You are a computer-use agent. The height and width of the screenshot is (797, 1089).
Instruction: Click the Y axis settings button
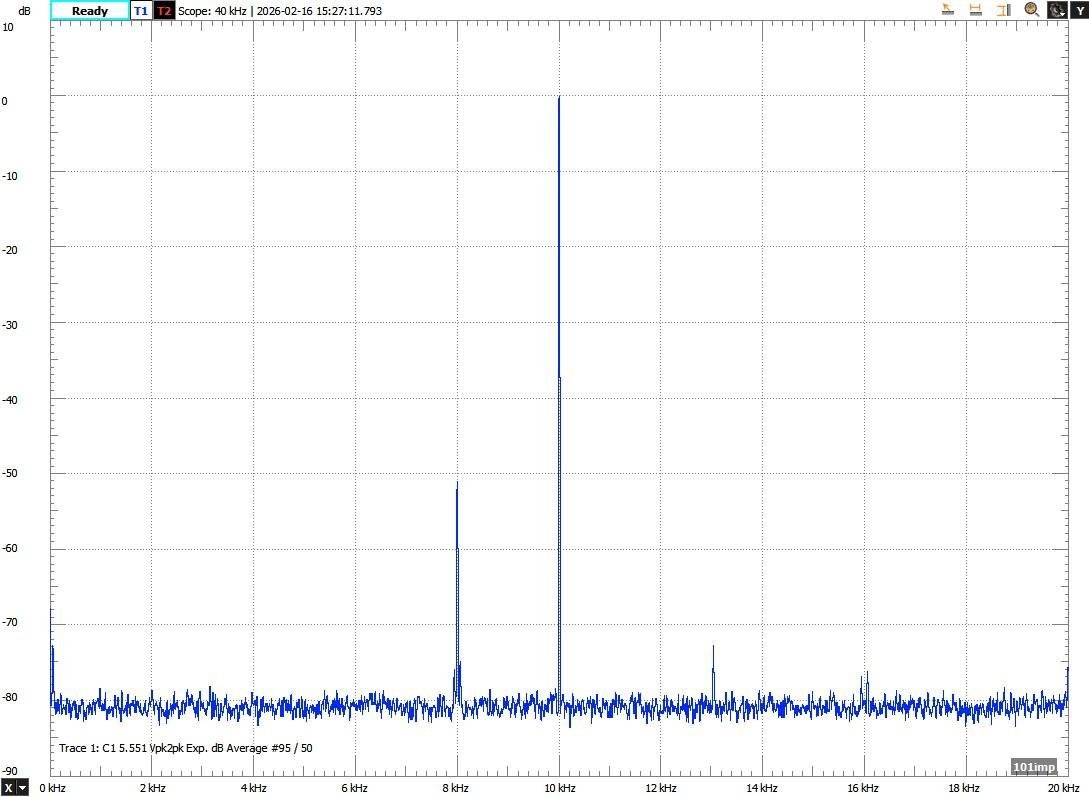click(x=1079, y=10)
